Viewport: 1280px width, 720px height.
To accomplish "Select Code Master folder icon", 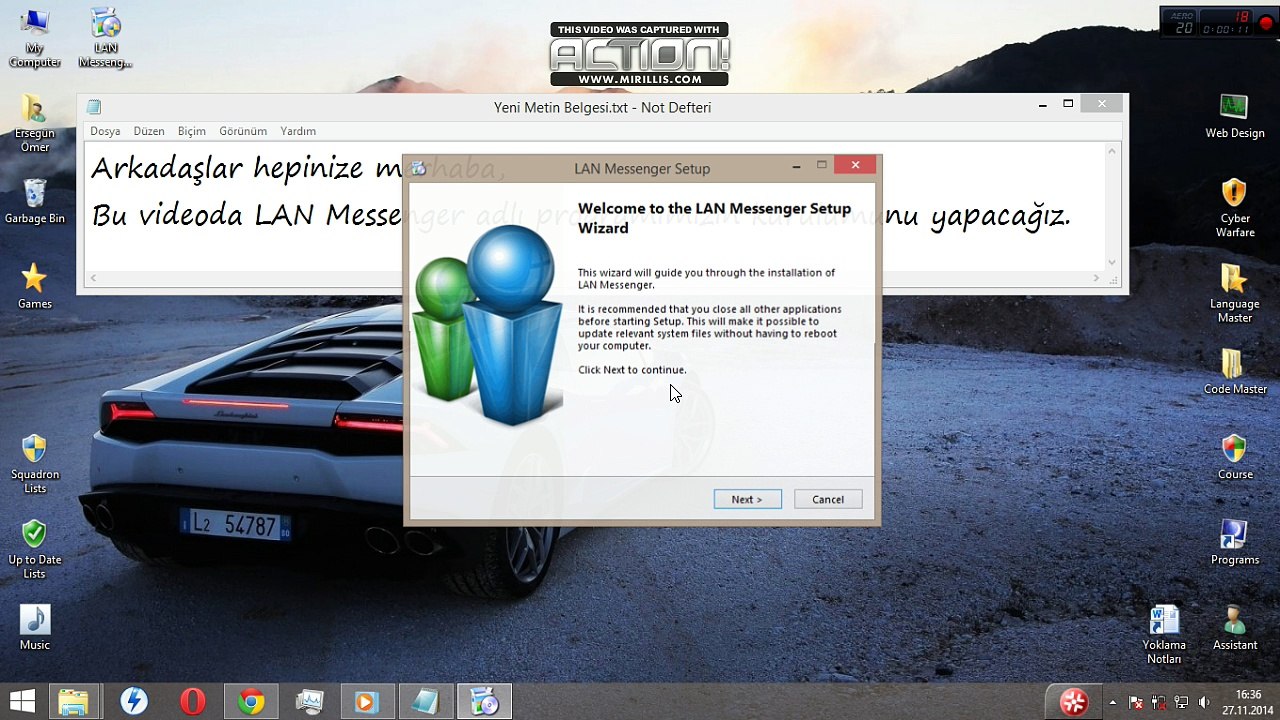I will [1235, 372].
